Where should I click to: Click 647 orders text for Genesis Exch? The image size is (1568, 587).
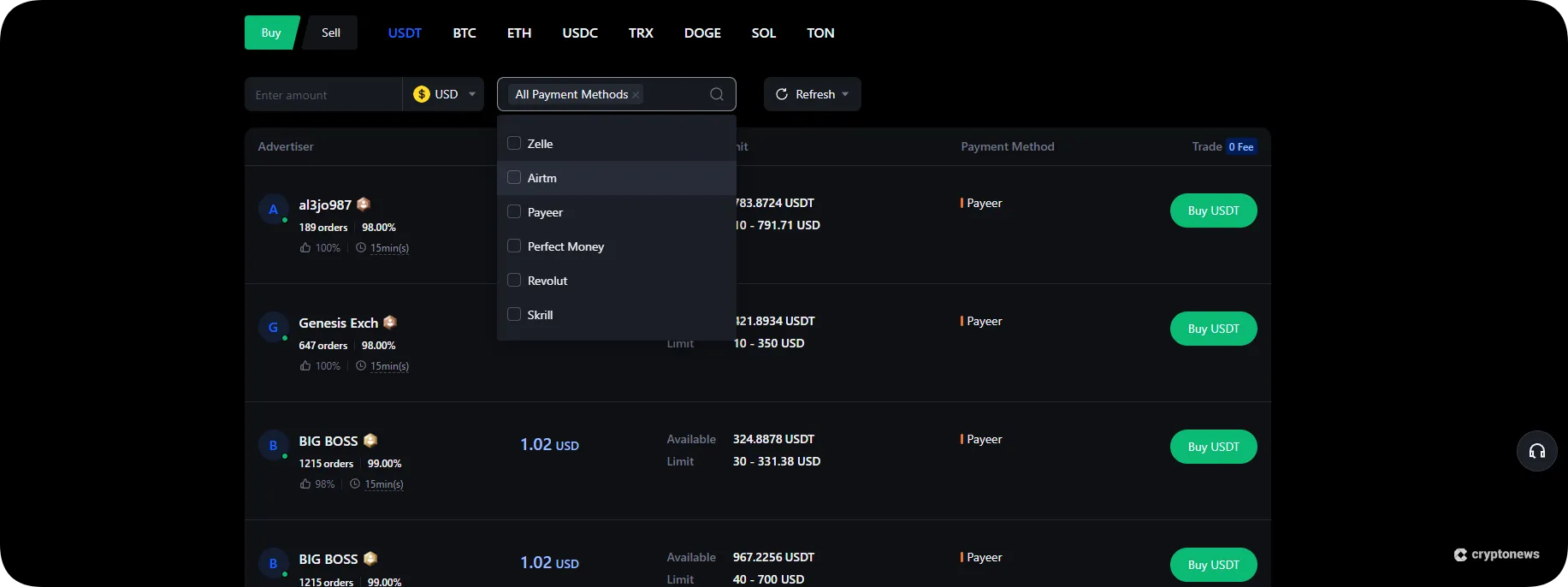tap(323, 346)
